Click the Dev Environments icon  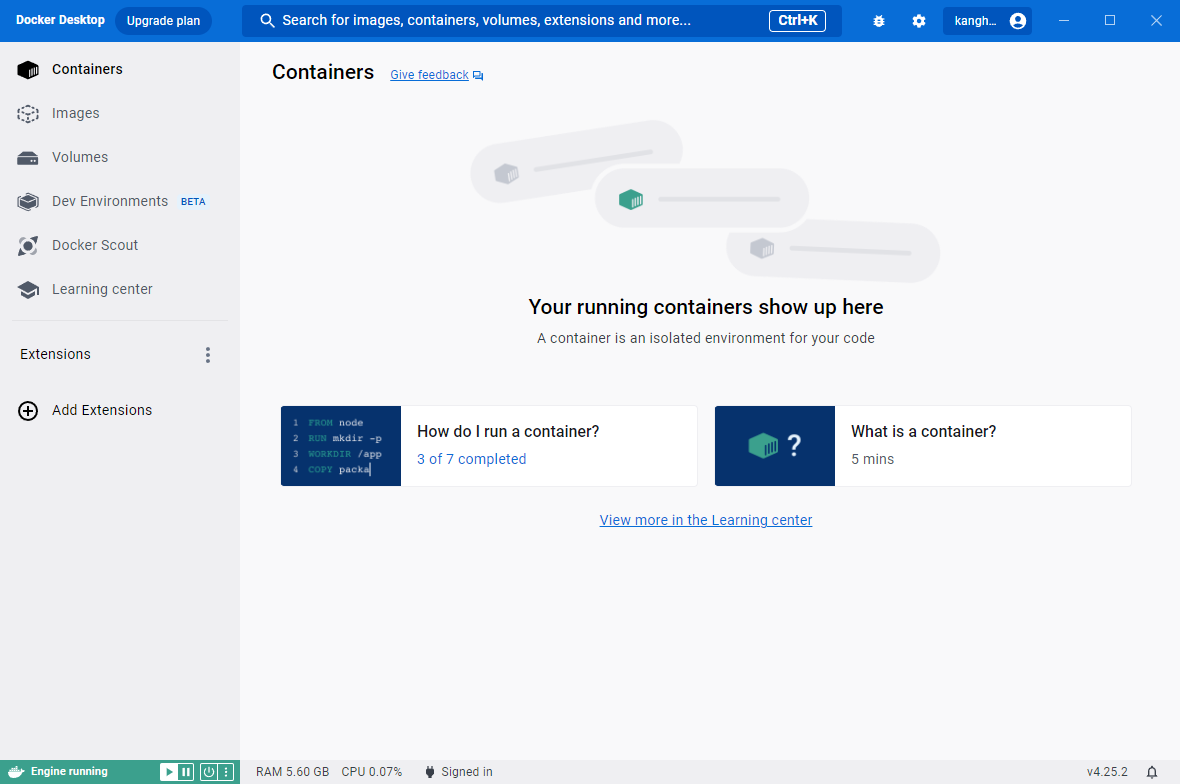tap(28, 202)
